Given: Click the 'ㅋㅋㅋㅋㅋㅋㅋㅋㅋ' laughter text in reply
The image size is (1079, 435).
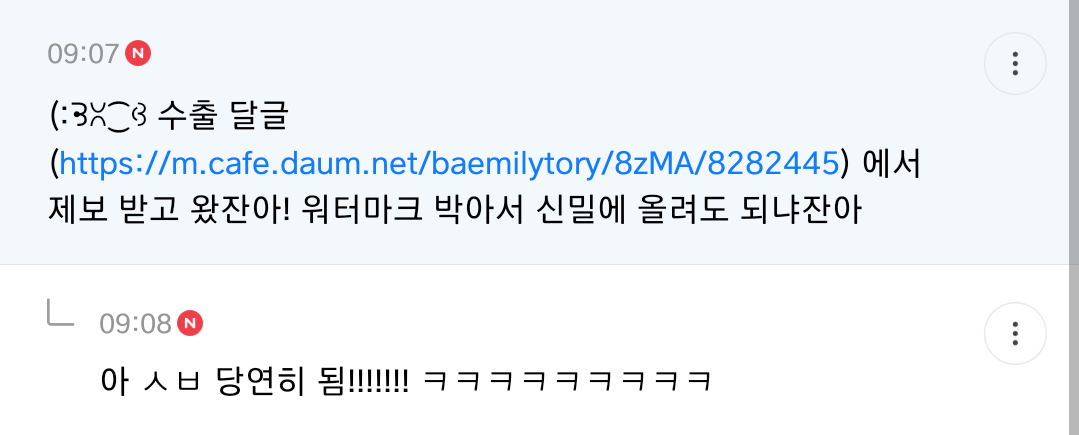Looking at the screenshot, I should click(x=566, y=381).
